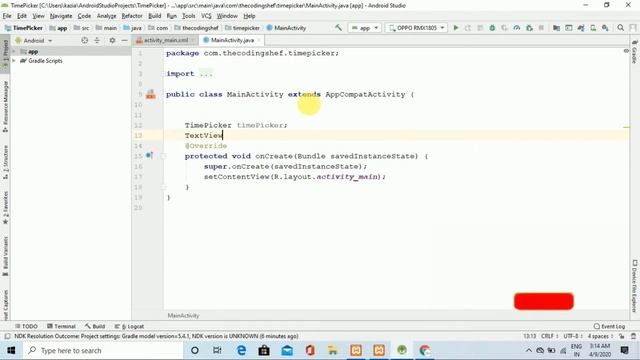Toggle the Favorites side panel tab

pyautogui.click(x=5, y=207)
